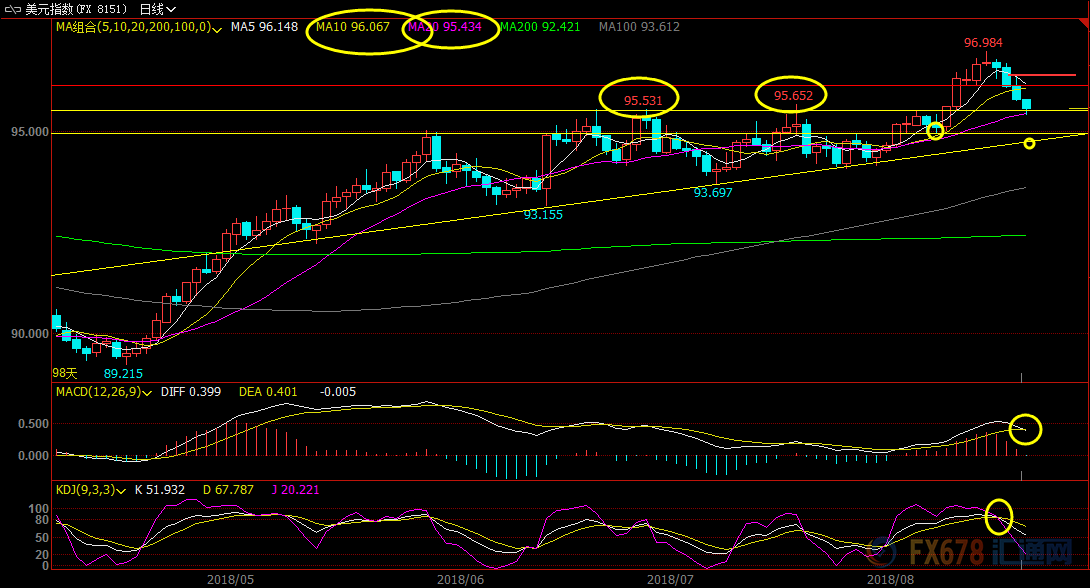
Task: Click the 美元指数 (FX 8151) chart title
Action: [77, 9]
